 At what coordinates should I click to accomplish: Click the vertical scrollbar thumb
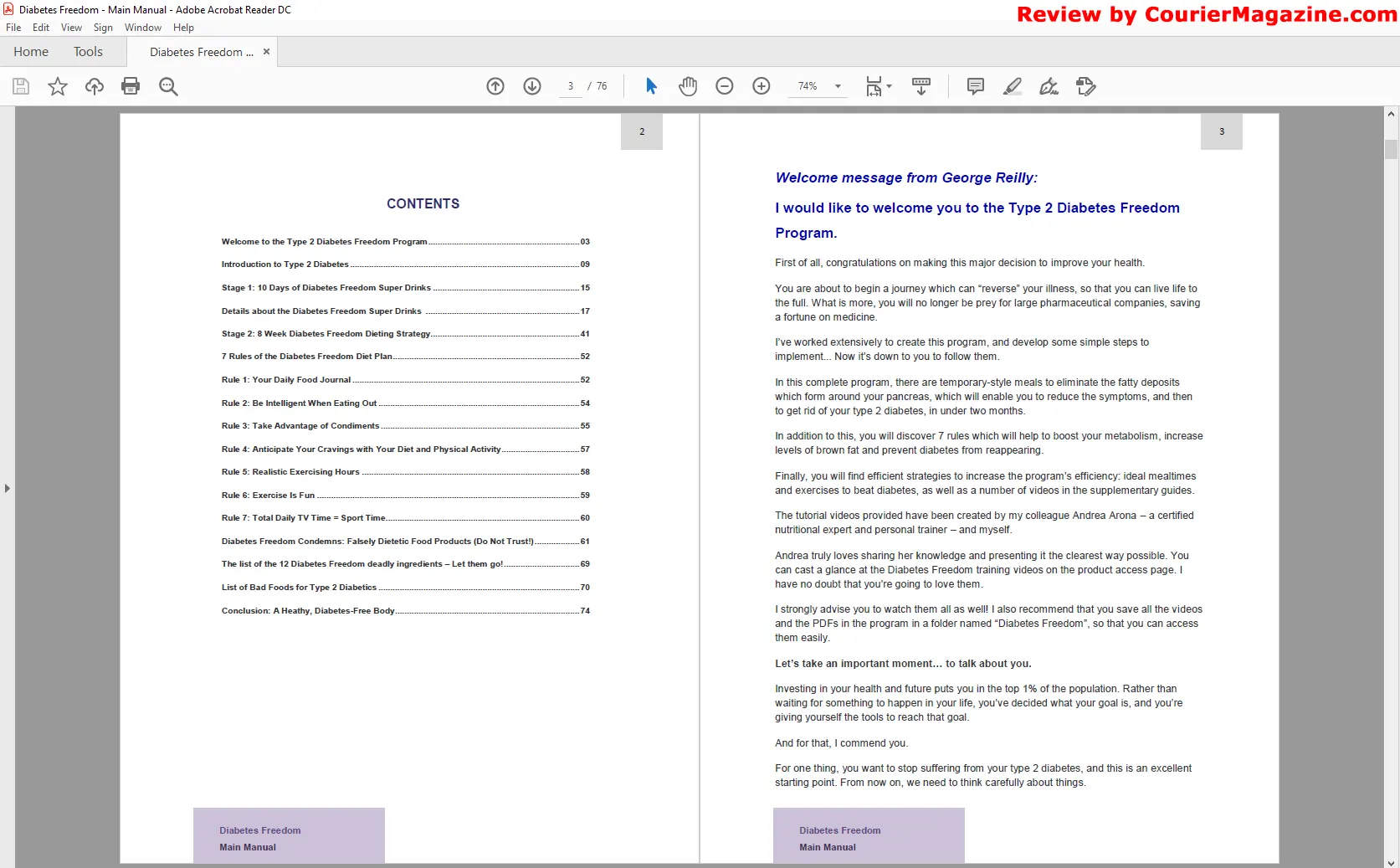pos(1391,149)
